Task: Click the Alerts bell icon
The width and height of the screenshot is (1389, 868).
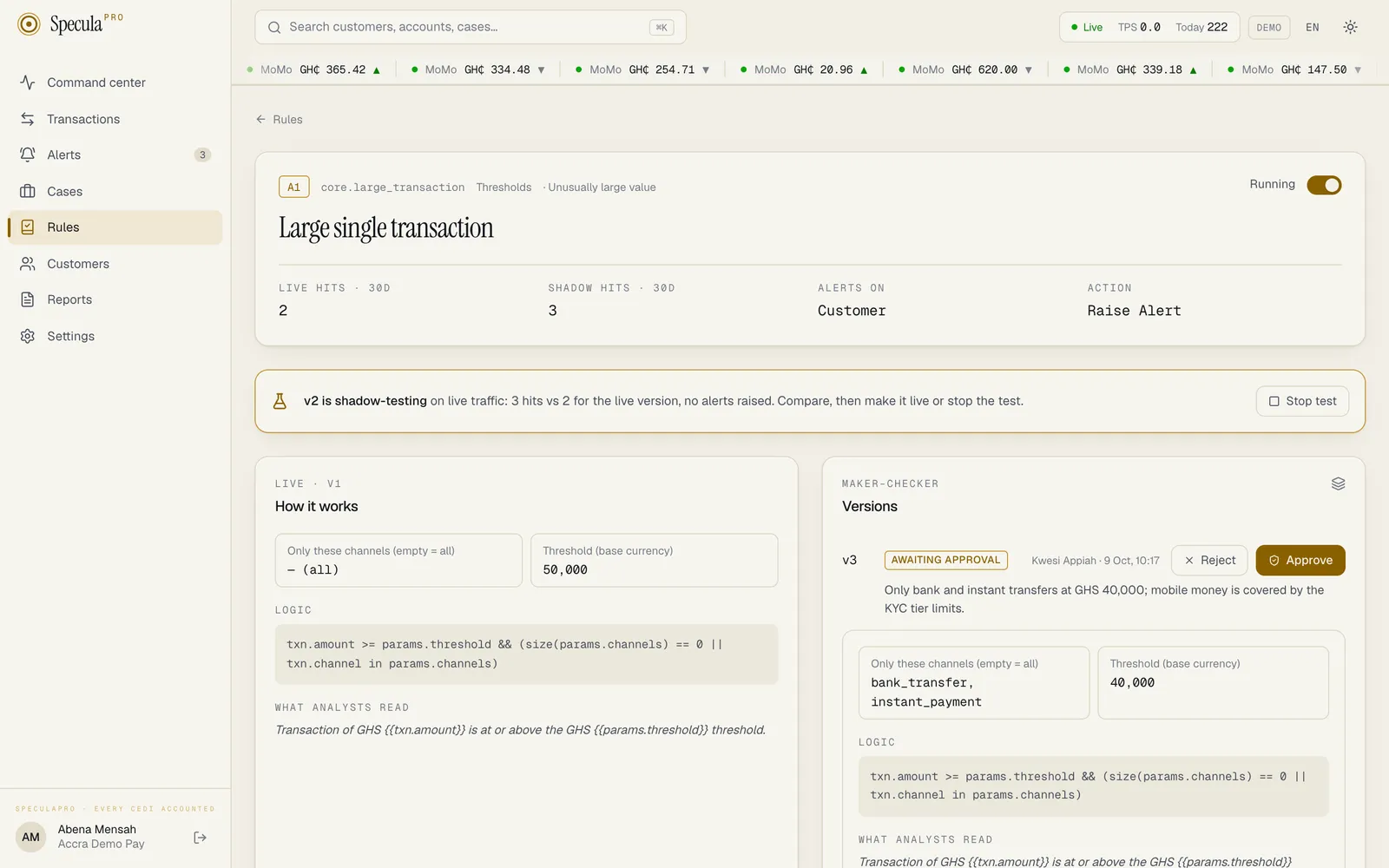Action: tap(28, 155)
